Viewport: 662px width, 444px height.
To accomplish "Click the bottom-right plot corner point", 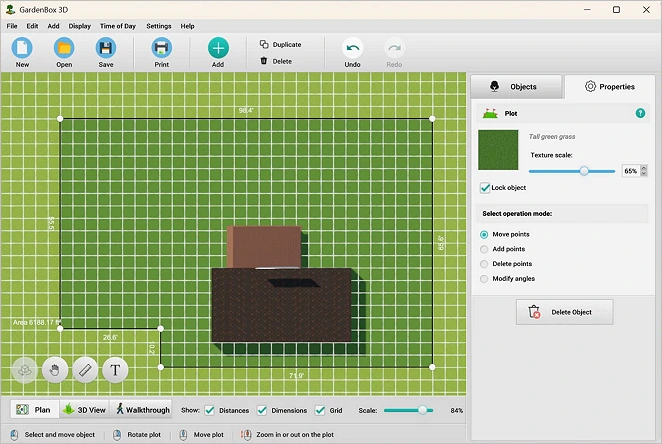I will pyautogui.click(x=432, y=367).
